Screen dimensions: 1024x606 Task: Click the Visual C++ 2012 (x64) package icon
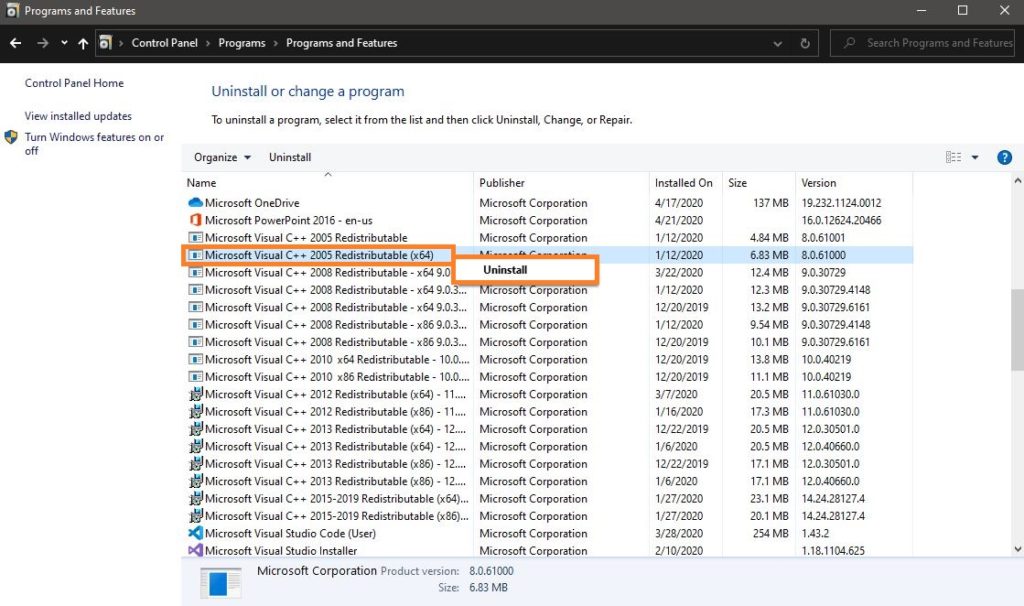(195, 394)
